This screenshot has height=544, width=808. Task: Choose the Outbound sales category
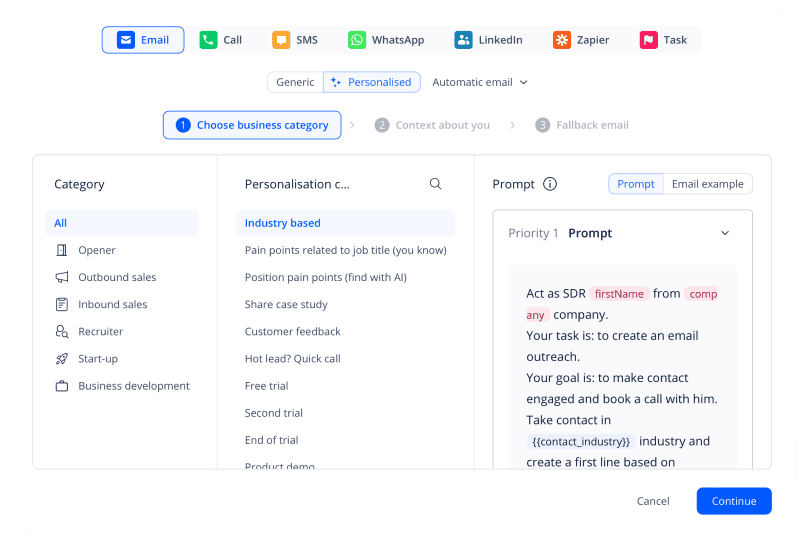(x=117, y=277)
